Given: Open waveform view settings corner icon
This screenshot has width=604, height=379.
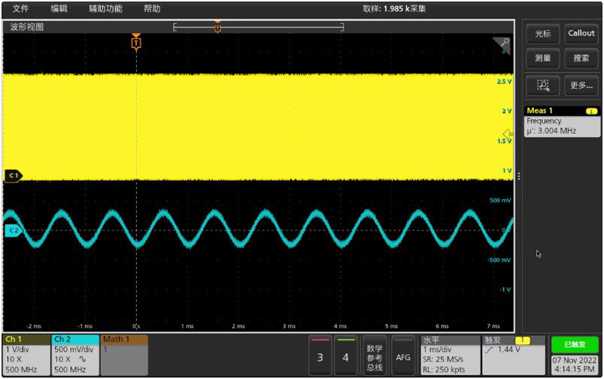Looking at the screenshot, I should [502, 45].
